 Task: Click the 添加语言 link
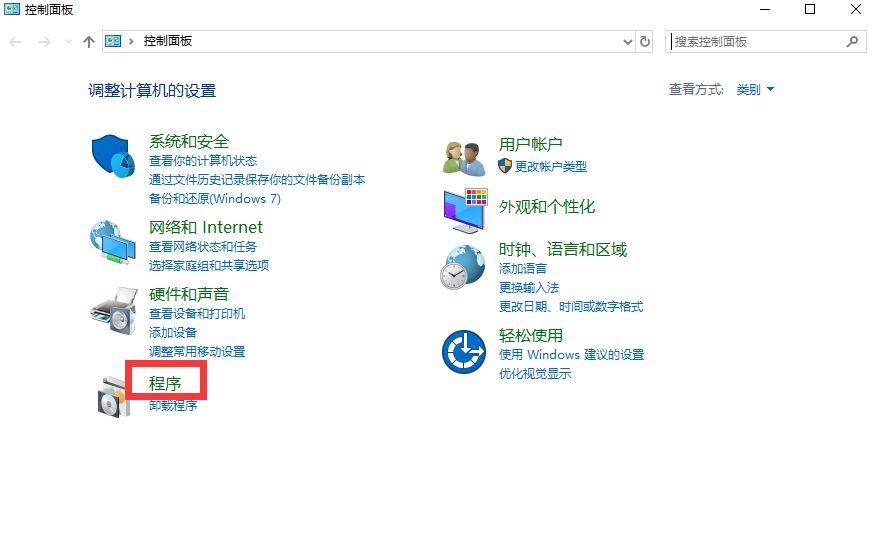(x=523, y=269)
